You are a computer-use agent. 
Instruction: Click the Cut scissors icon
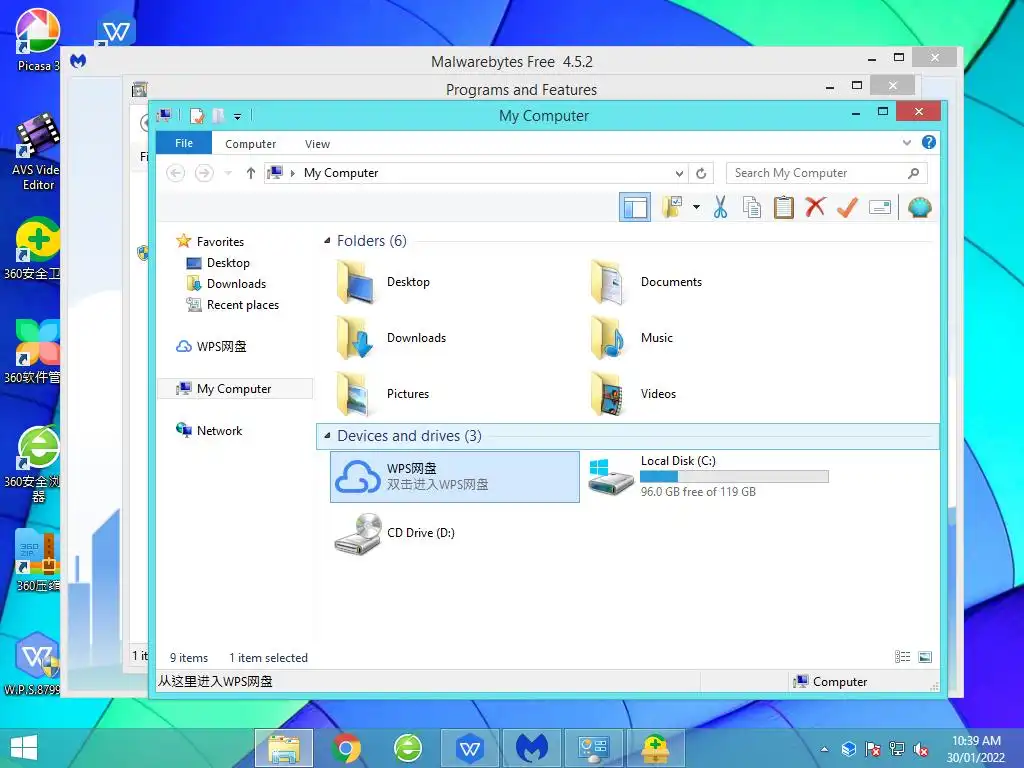720,207
